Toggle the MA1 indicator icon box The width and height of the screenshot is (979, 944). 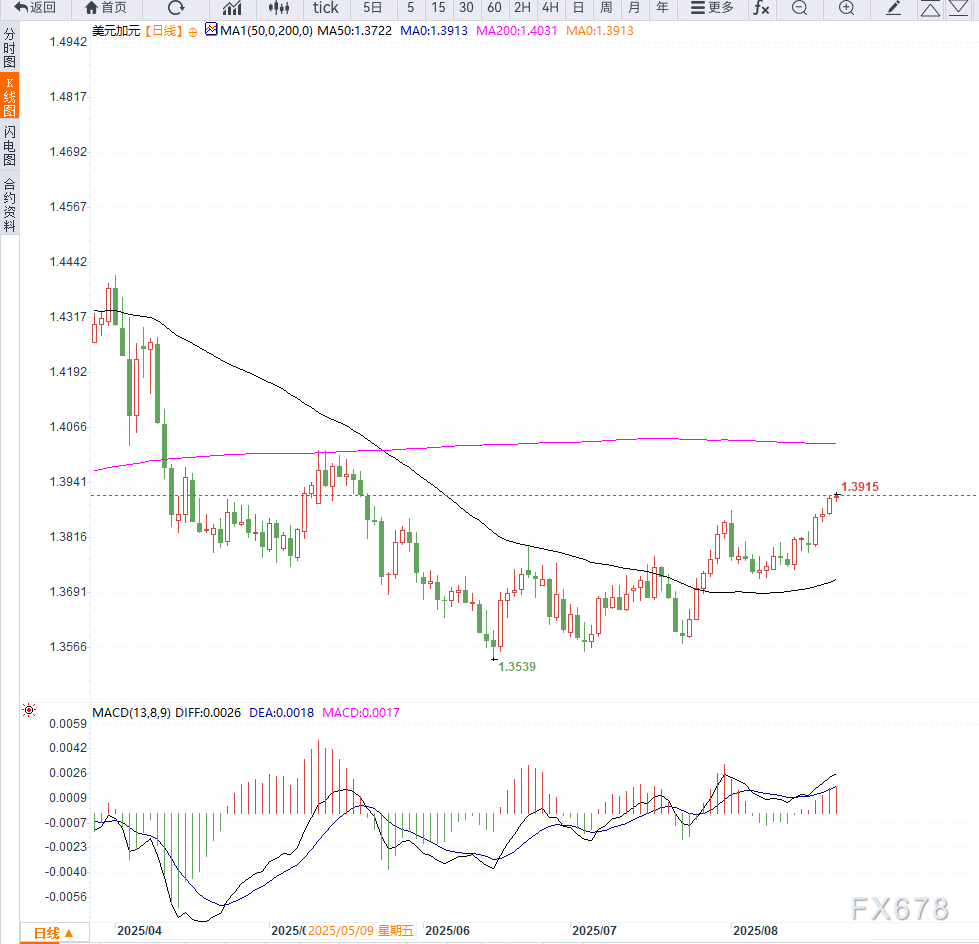tap(210, 30)
